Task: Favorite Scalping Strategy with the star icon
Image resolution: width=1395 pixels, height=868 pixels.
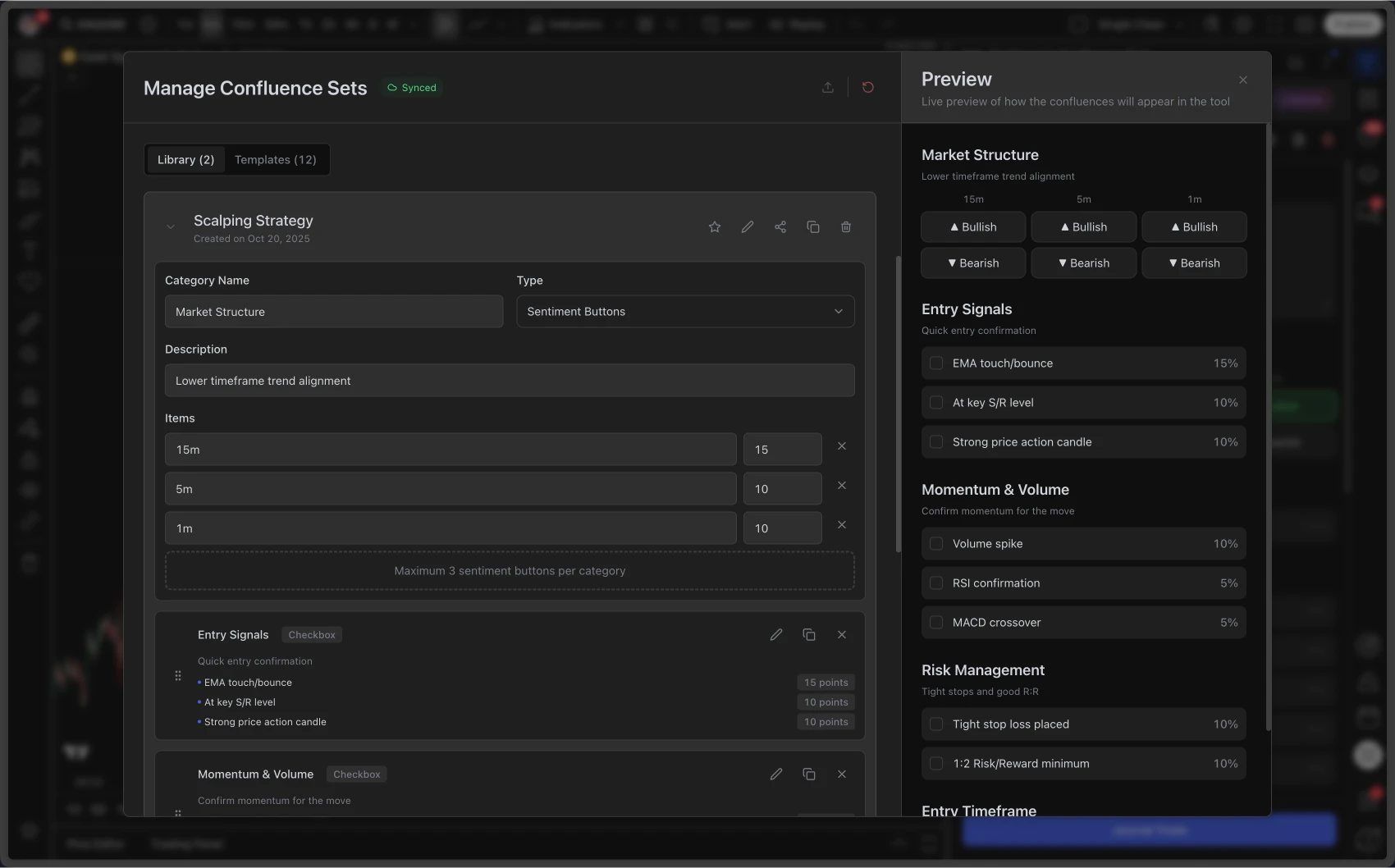Action: pyautogui.click(x=714, y=226)
